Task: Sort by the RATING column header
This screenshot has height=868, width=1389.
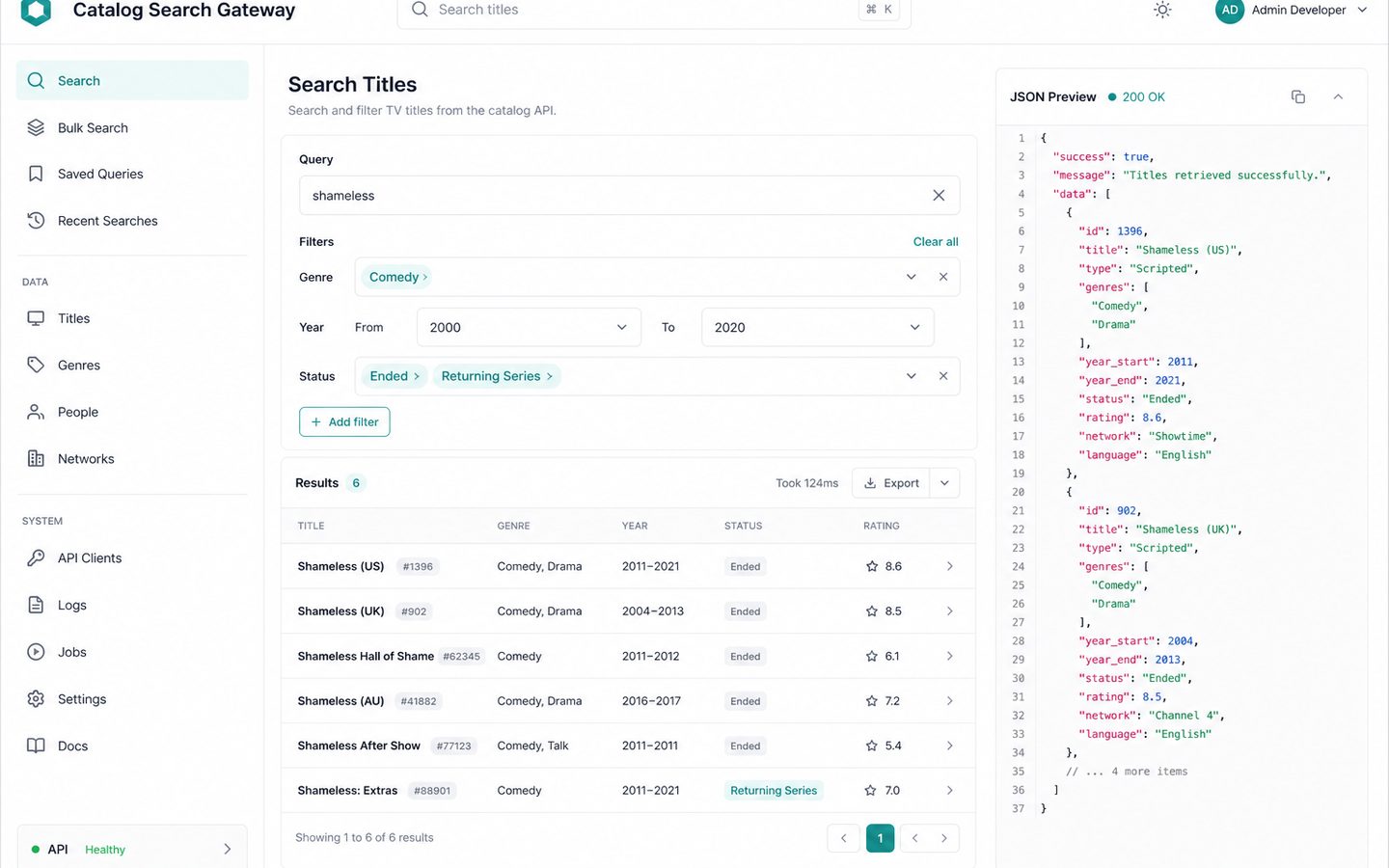Action: pos(881,526)
